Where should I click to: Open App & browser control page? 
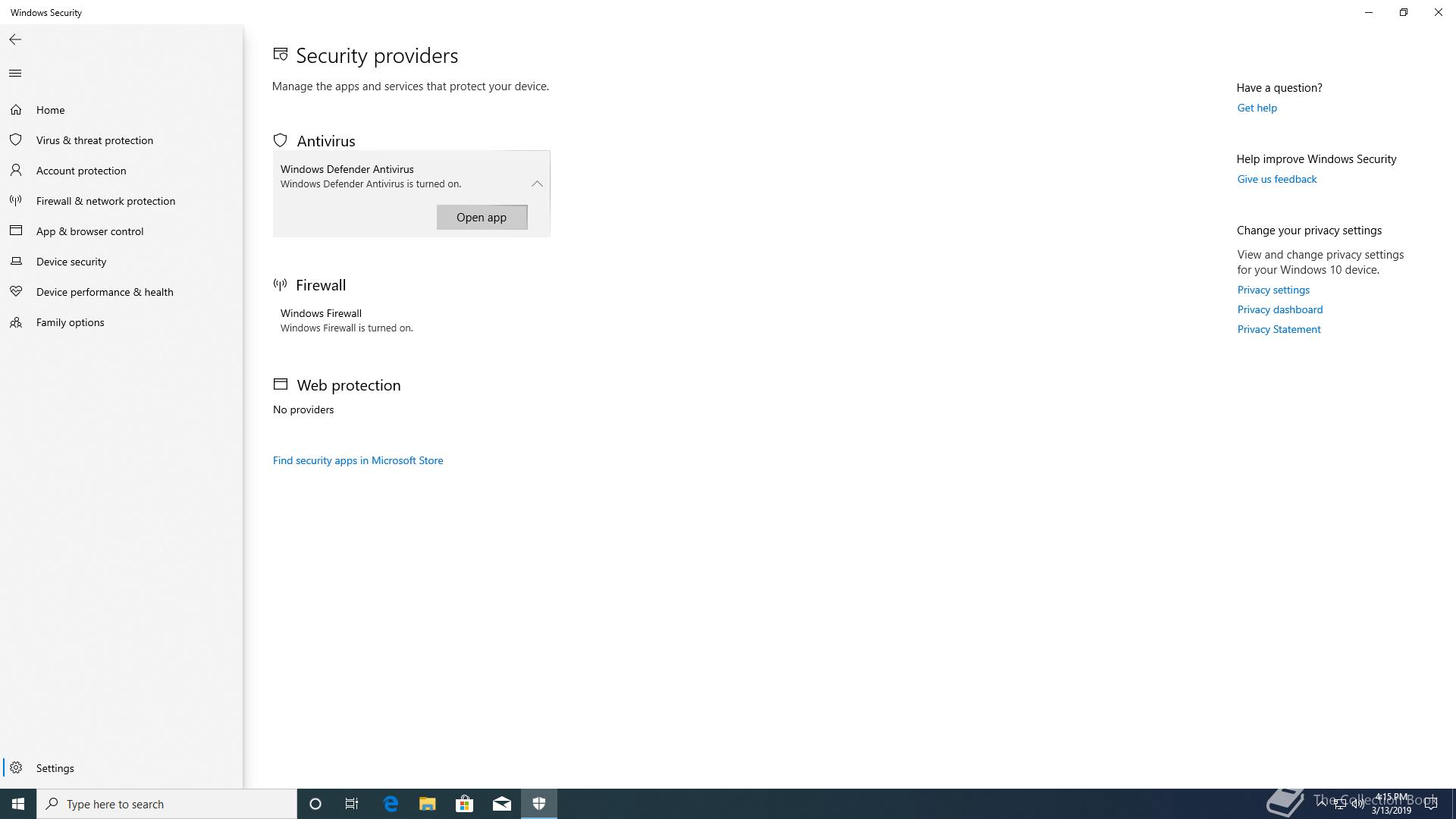(x=121, y=231)
